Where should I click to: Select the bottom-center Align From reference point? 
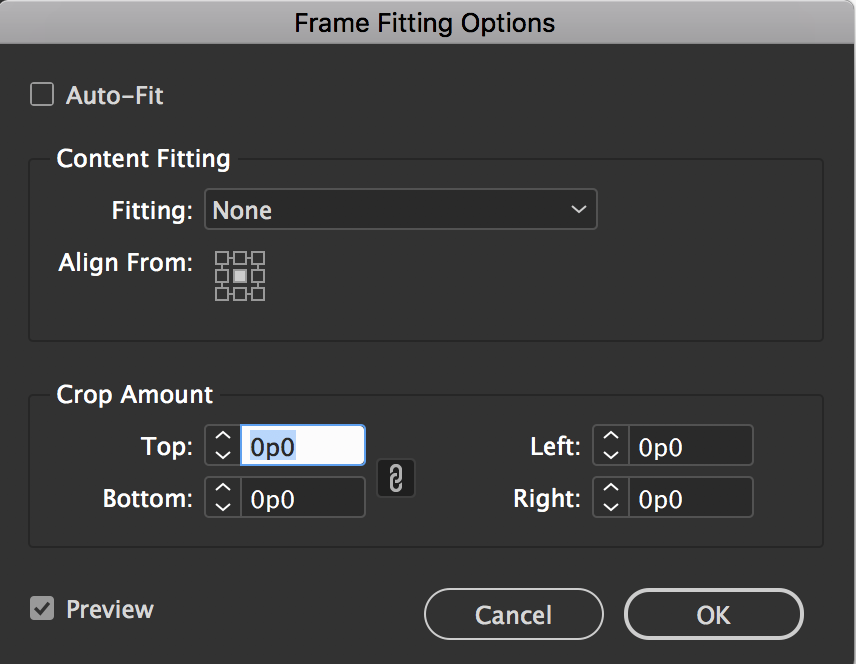(x=240, y=294)
